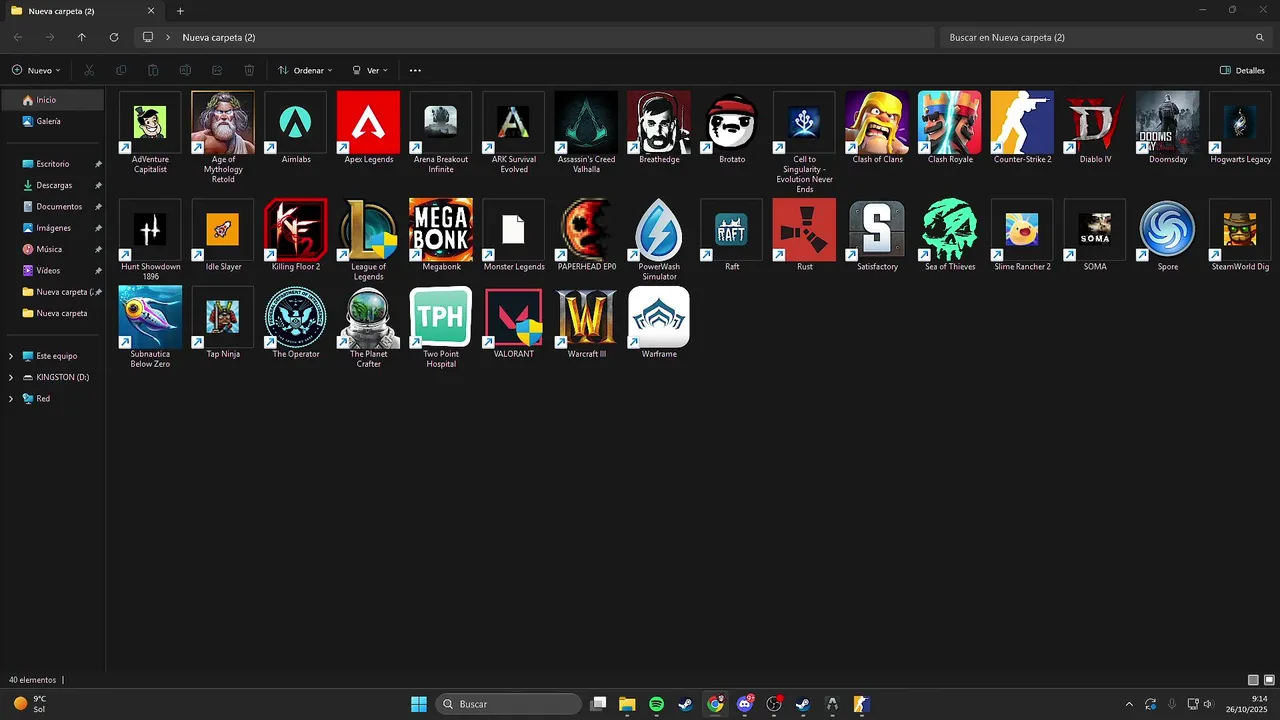Screen dimensions: 1280x720
Task: Select the Doomsday game icon
Action: click(x=1168, y=123)
